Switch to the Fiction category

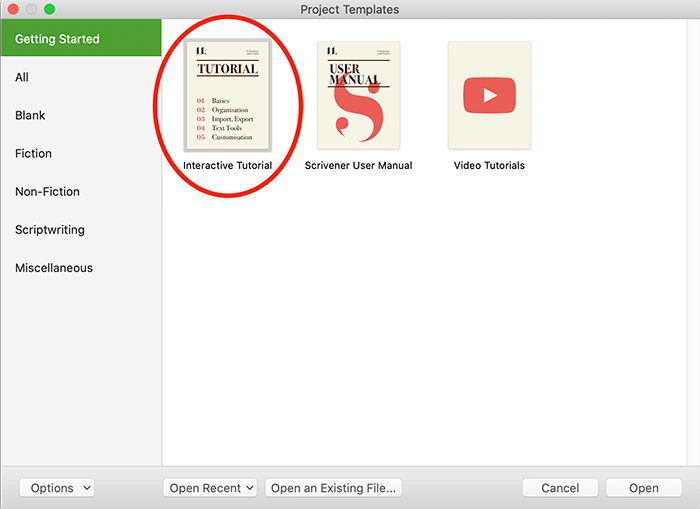(81, 154)
